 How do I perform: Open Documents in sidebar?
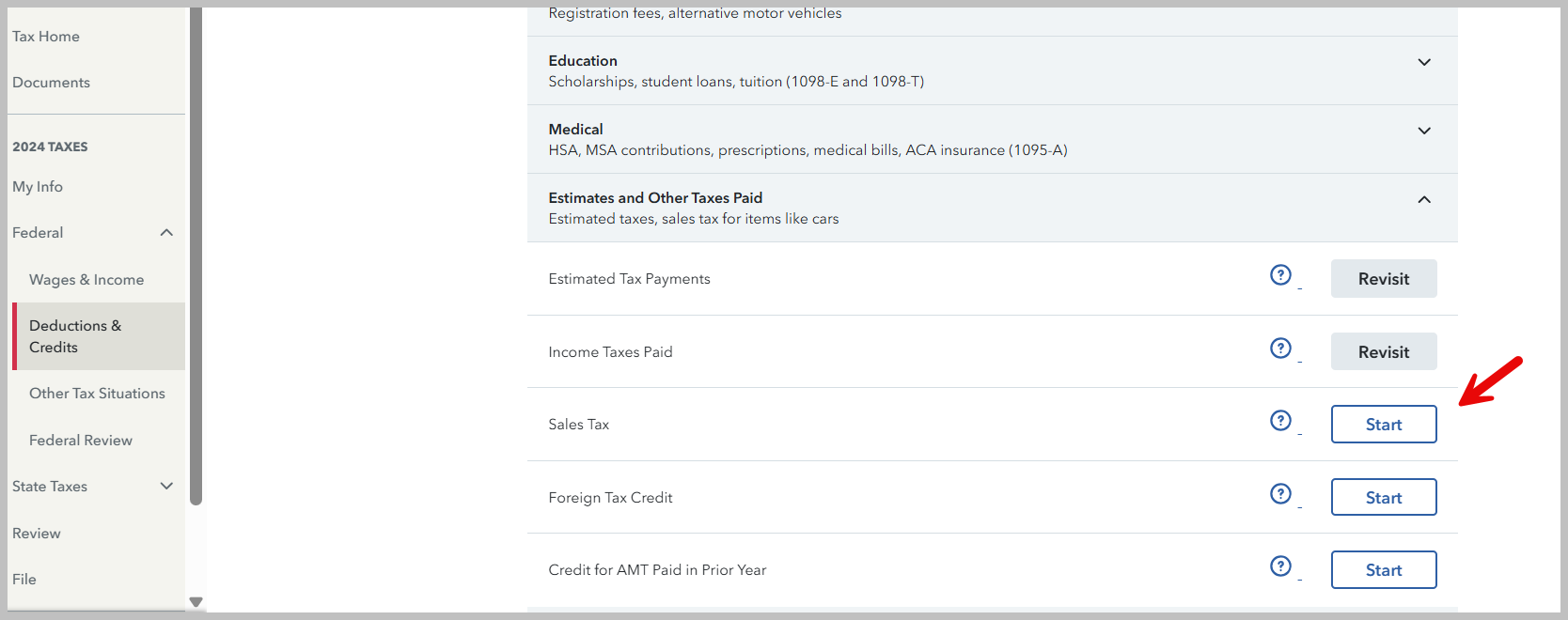(52, 83)
